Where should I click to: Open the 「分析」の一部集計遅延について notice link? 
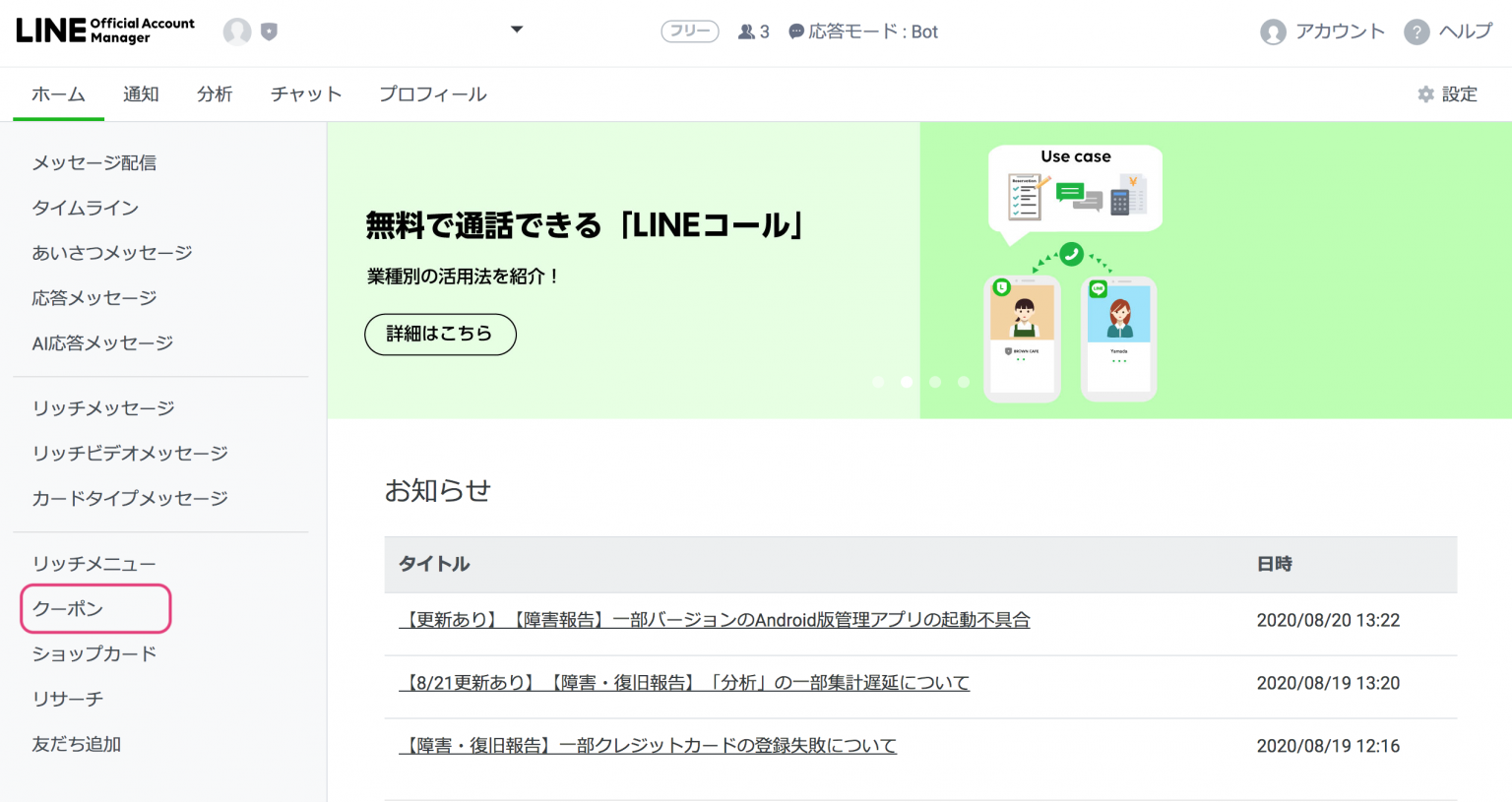click(684, 683)
